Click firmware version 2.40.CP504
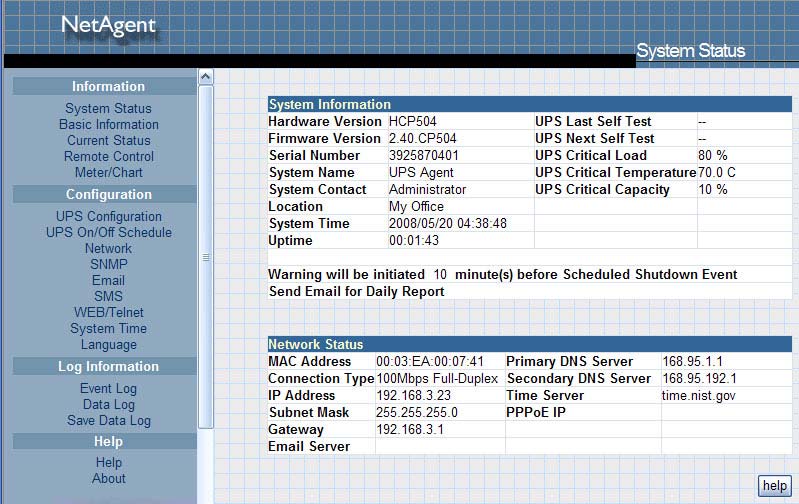The width and height of the screenshot is (799, 504). (x=422, y=139)
